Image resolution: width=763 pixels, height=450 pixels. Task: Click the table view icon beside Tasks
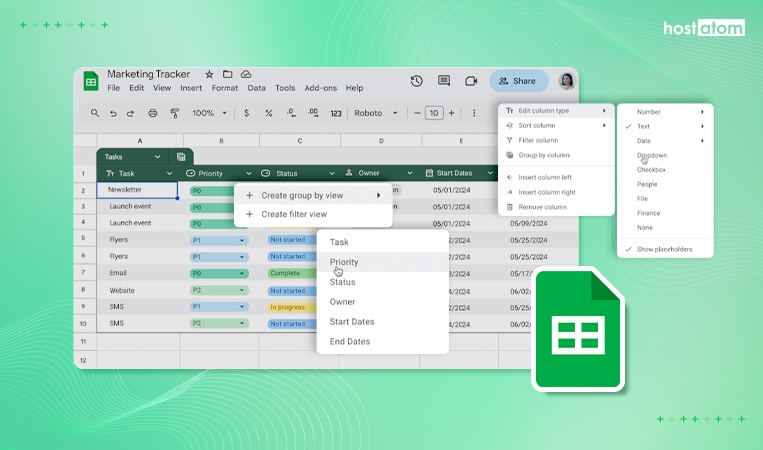181,157
